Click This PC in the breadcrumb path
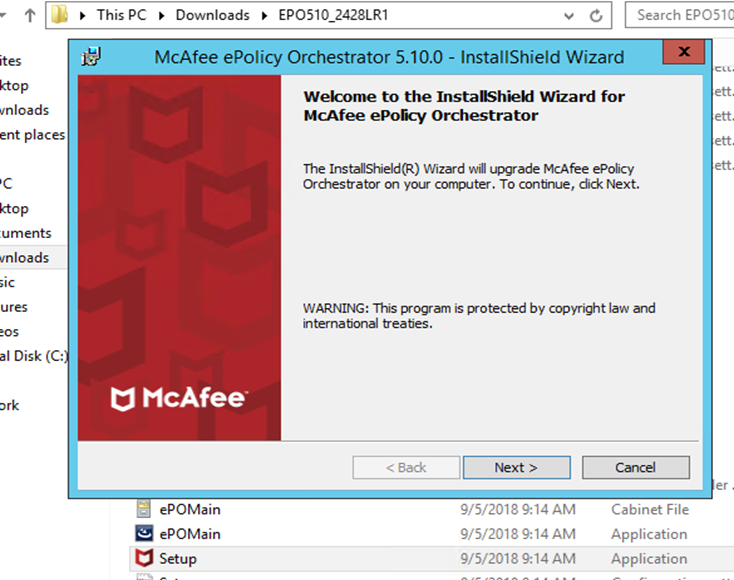Image resolution: width=734 pixels, height=580 pixels. [122, 15]
